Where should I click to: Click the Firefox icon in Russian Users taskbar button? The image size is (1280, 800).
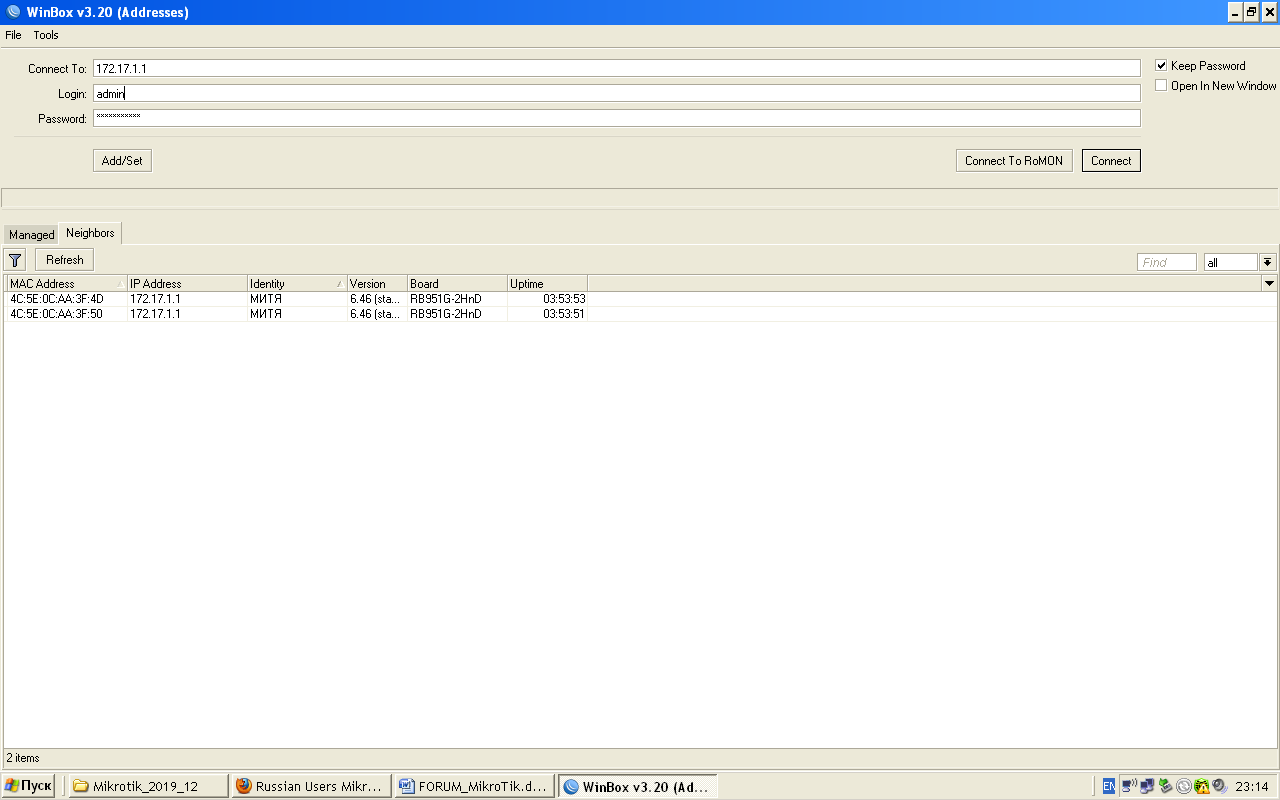243,786
